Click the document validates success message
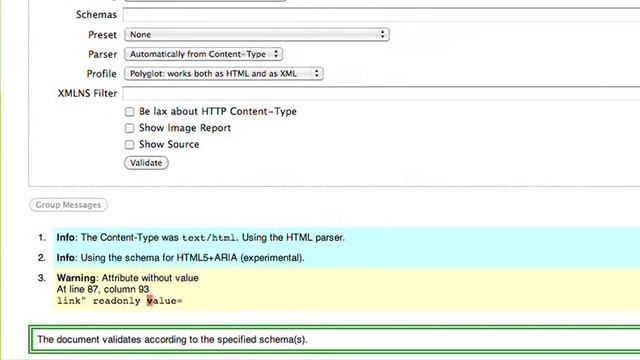 point(335,339)
